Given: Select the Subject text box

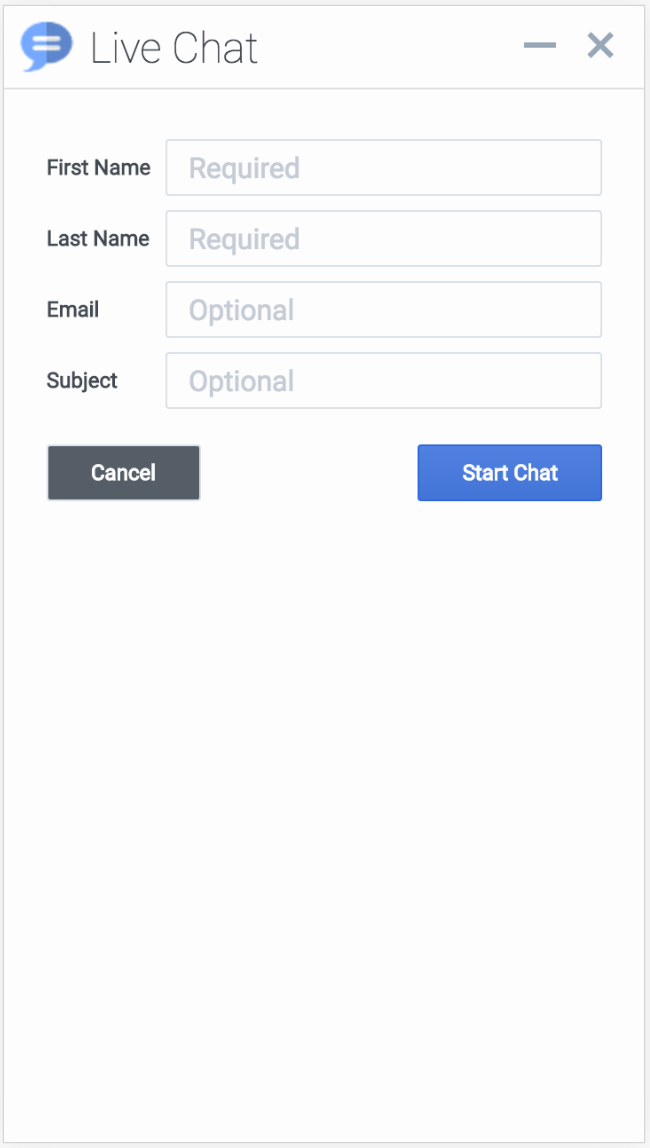Looking at the screenshot, I should pos(383,381).
